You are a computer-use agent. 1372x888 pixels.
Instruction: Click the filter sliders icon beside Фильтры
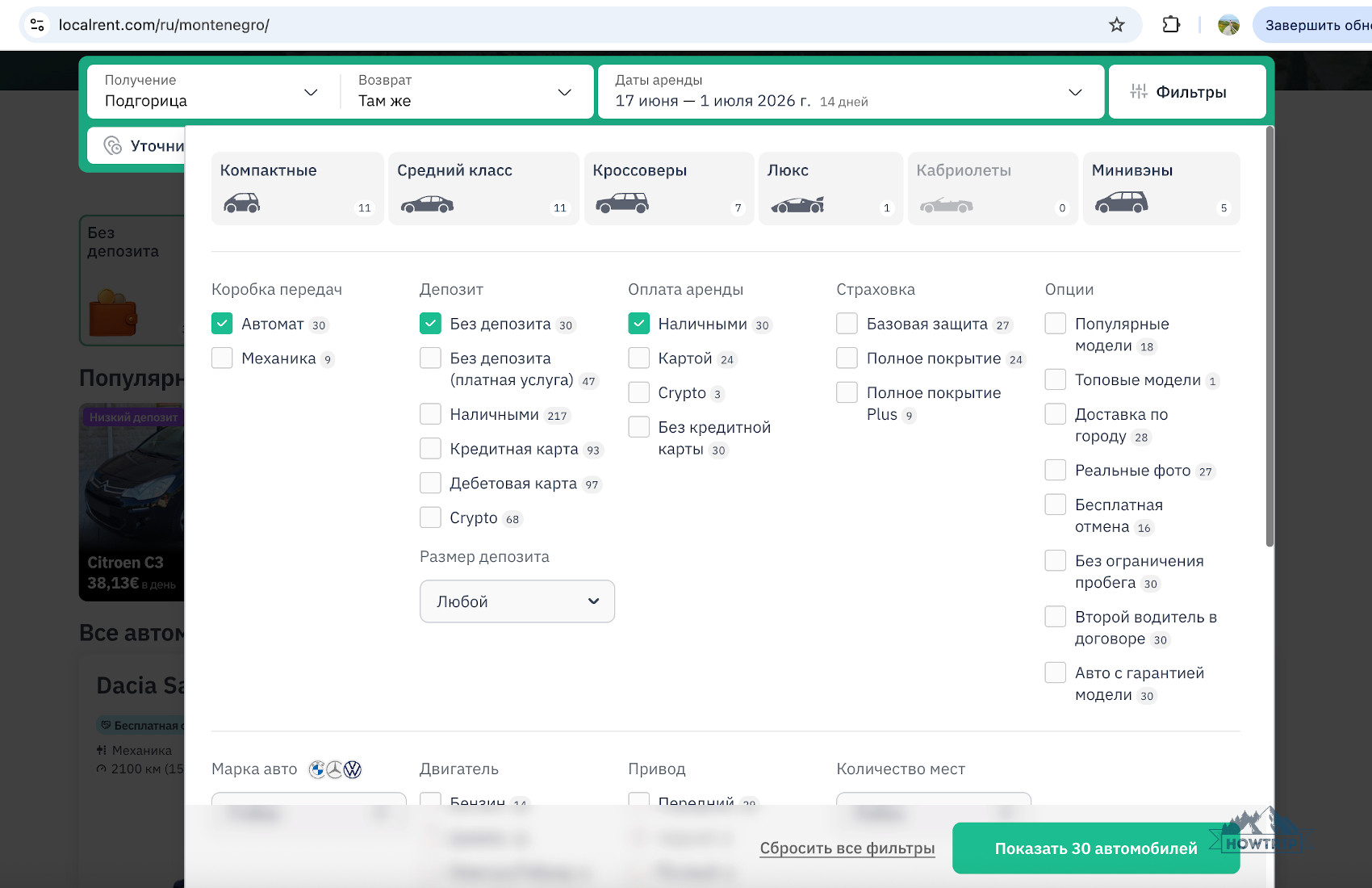[x=1139, y=92]
